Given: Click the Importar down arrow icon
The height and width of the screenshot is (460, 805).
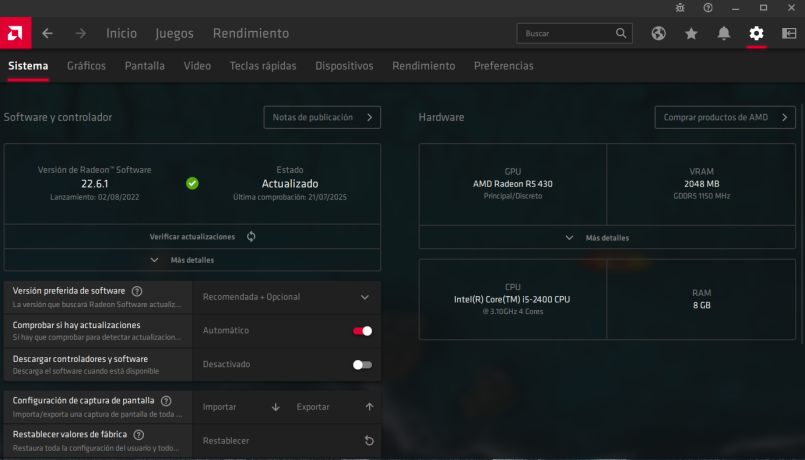Looking at the screenshot, I should point(275,407).
